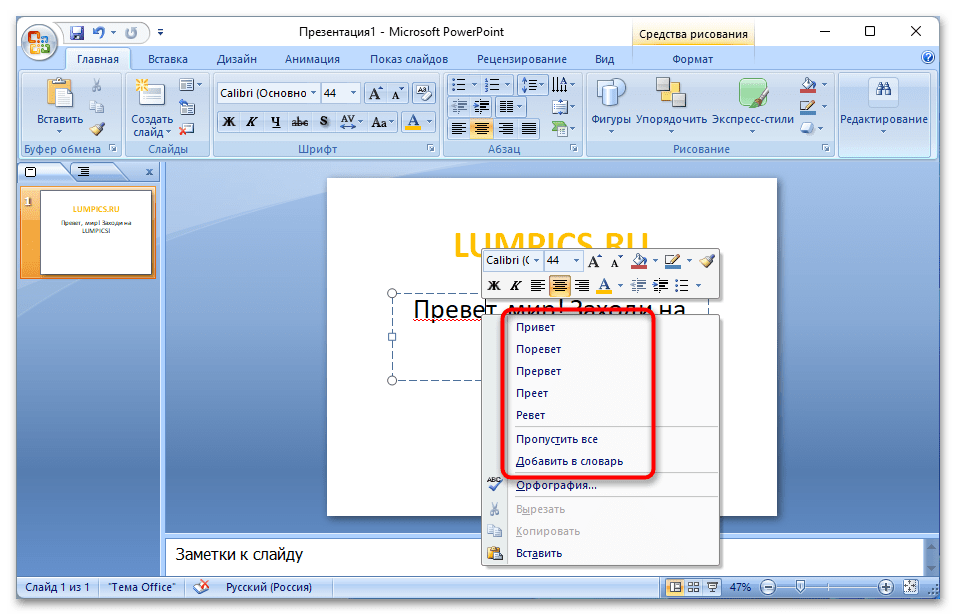Click the Clear Formatting eraser icon

click(x=424, y=93)
